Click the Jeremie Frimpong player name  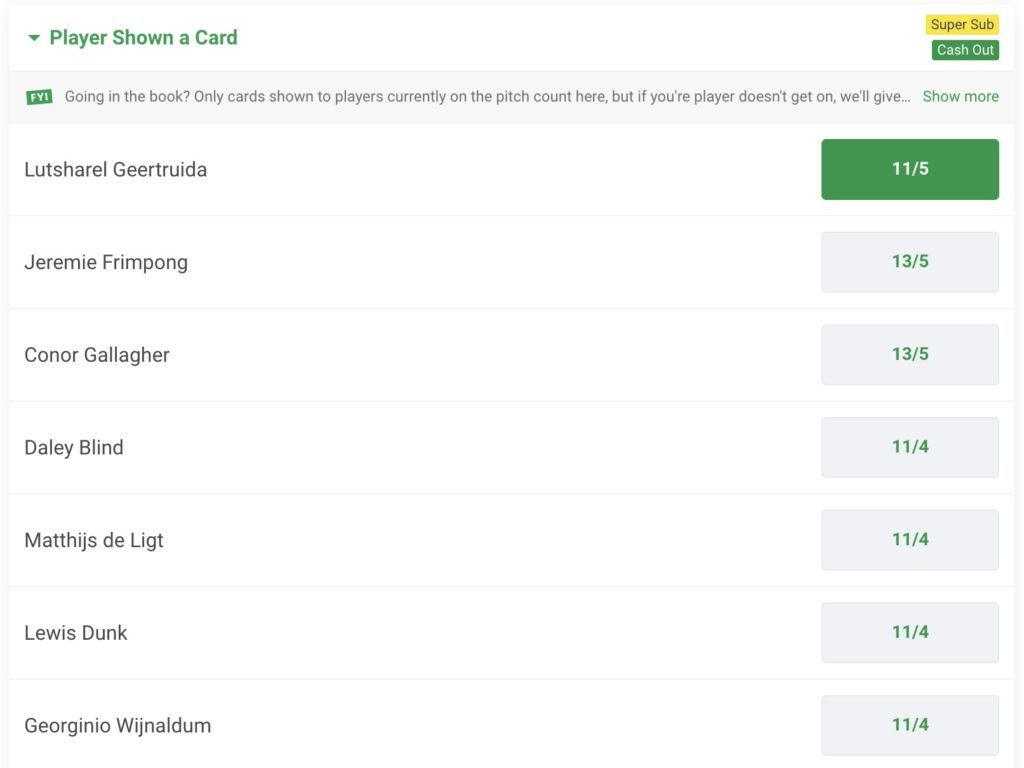(106, 263)
